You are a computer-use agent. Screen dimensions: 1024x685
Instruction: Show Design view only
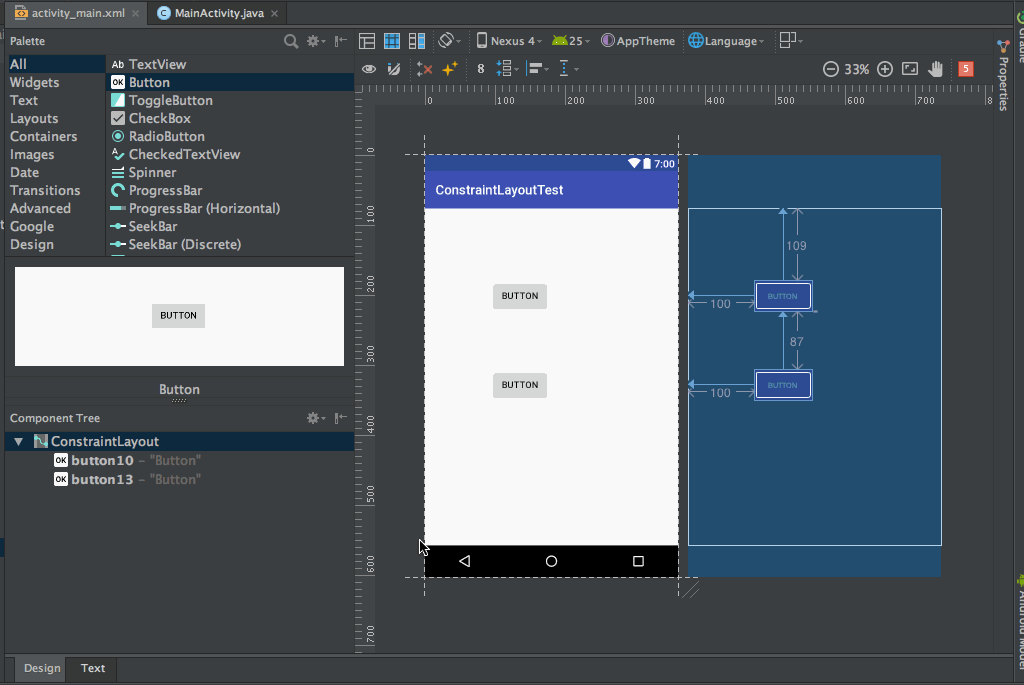pos(367,41)
